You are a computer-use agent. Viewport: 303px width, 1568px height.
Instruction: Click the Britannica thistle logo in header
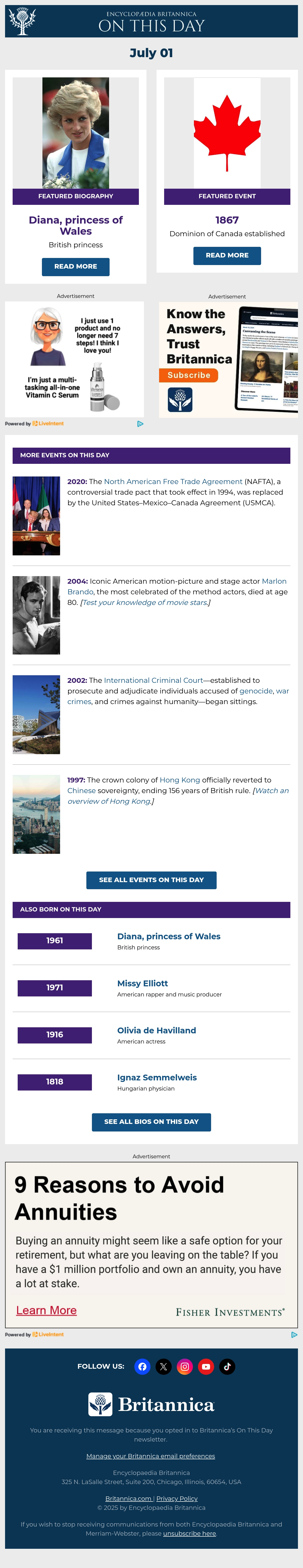tap(22, 21)
